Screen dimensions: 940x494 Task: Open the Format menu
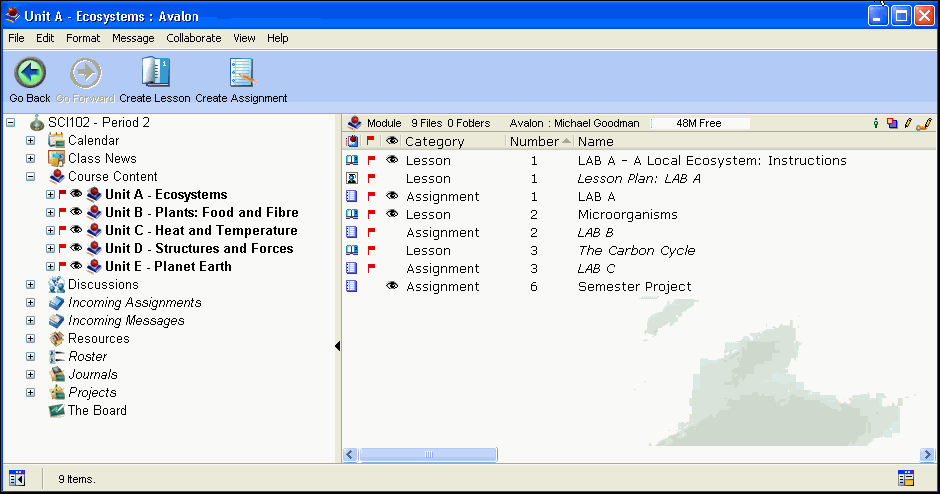coord(83,38)
